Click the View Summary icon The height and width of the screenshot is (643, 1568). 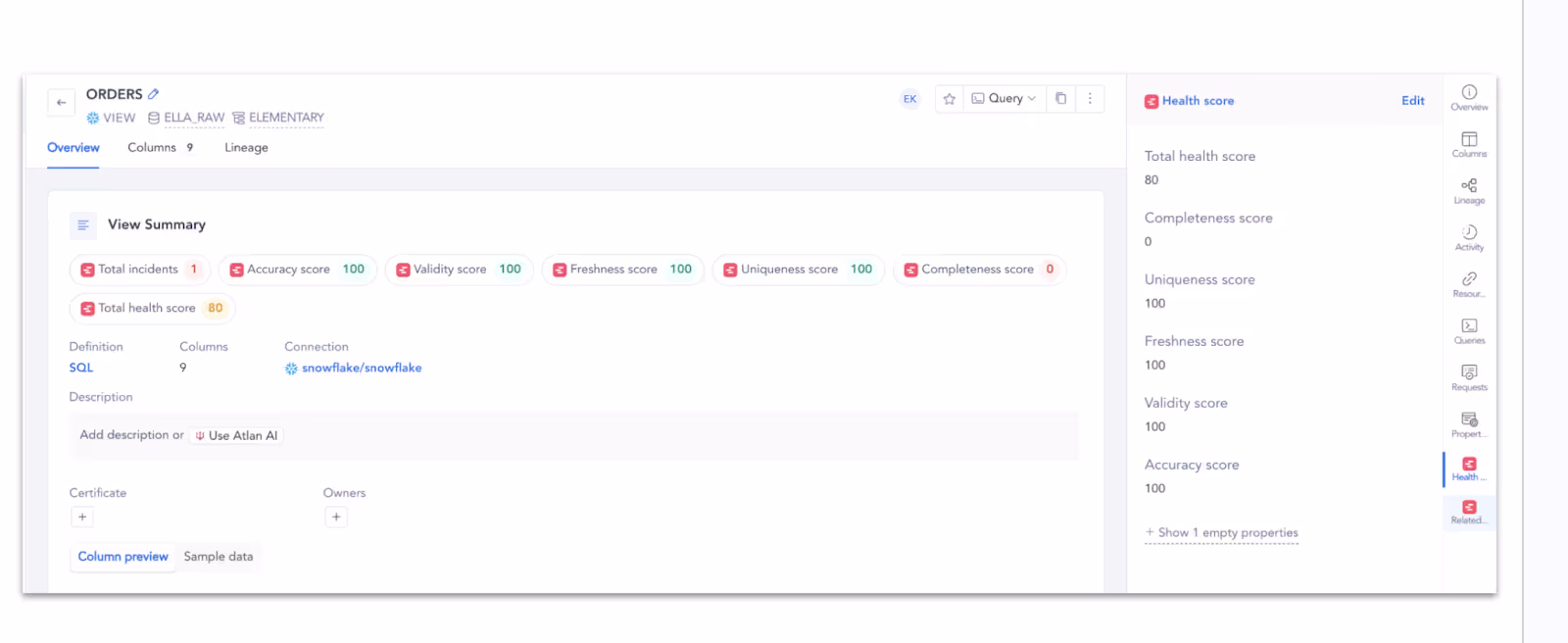(x=83, y=225)
